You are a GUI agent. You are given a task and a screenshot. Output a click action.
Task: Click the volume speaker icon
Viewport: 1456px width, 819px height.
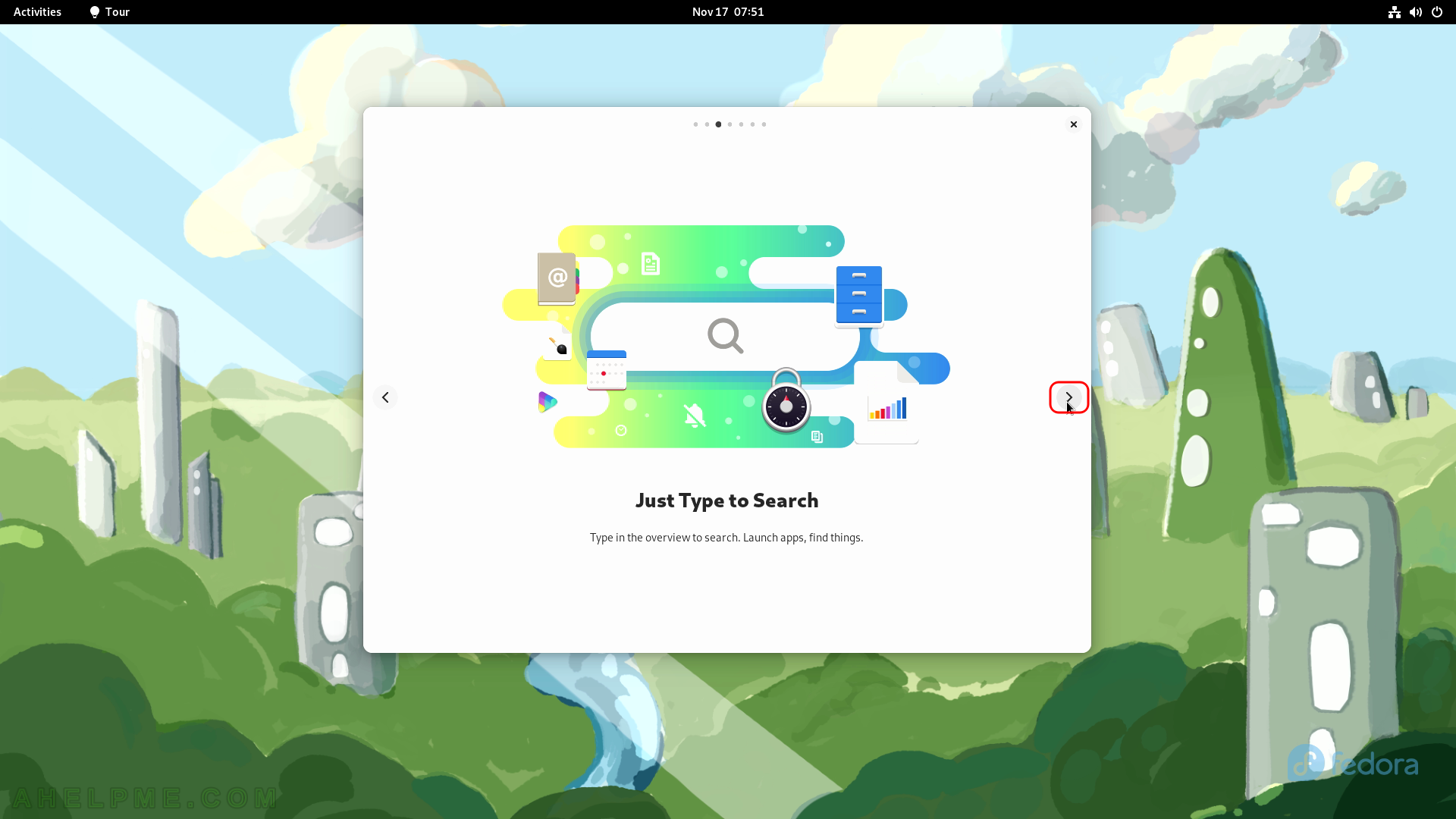1415,12
